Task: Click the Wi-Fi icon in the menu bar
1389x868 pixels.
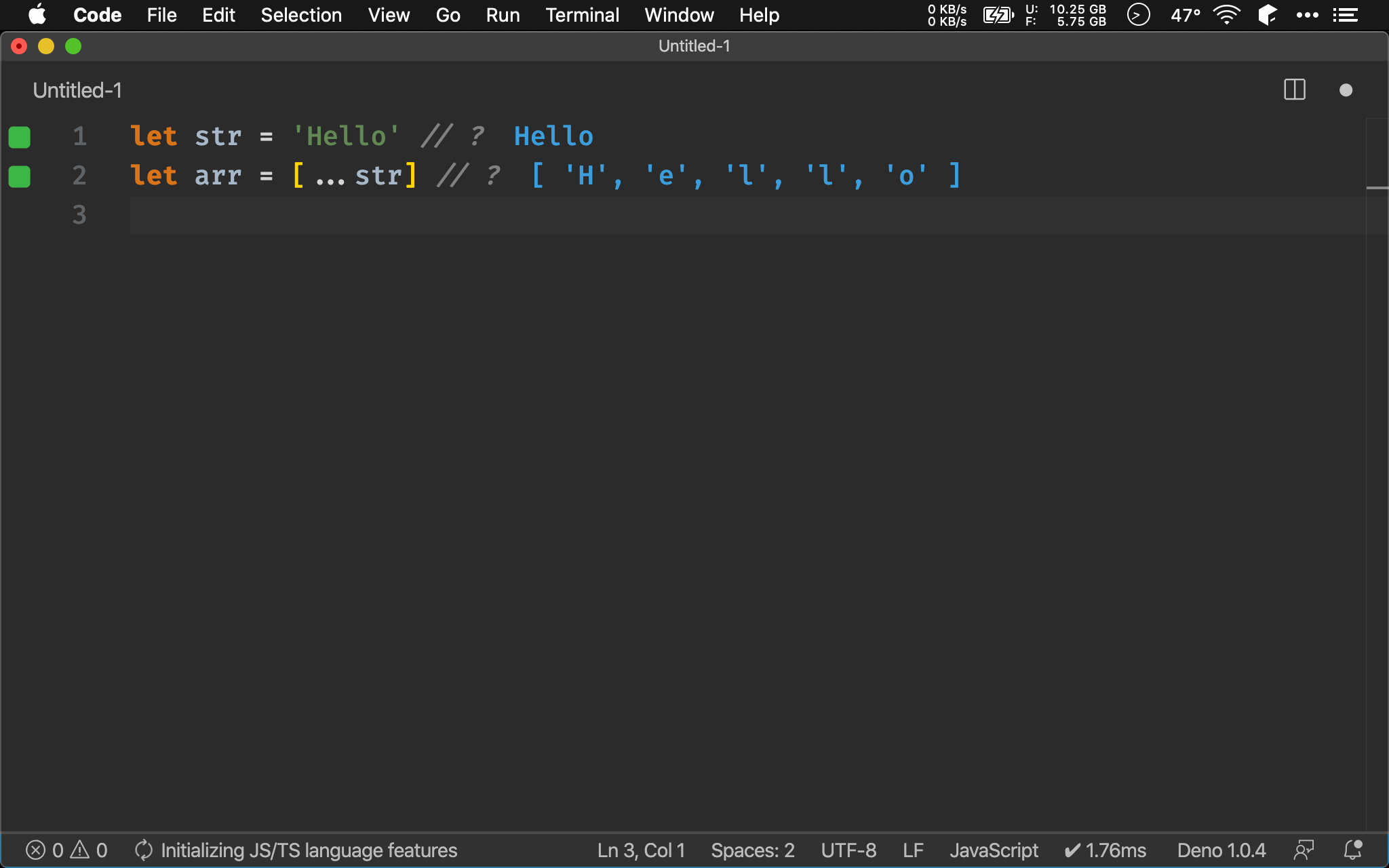Action: point(1226,15)
